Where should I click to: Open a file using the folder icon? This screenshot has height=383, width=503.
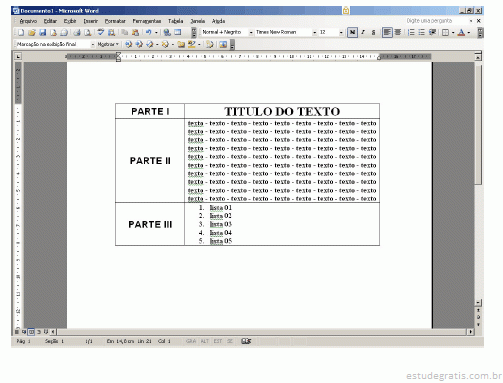coord(32,33)
